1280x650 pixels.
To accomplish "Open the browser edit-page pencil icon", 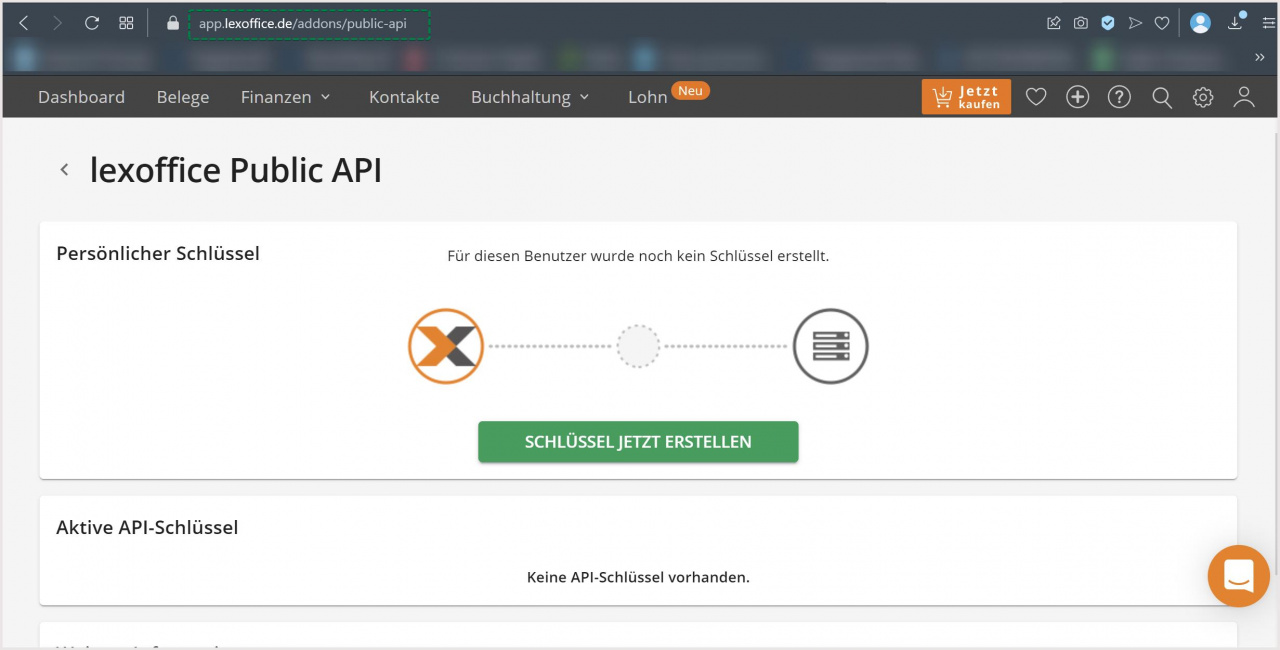I will click(x=1054, y=23).
